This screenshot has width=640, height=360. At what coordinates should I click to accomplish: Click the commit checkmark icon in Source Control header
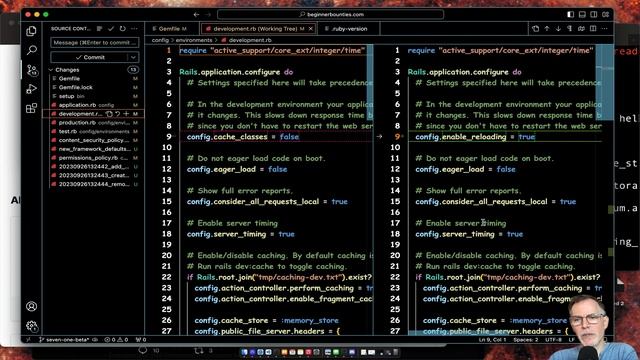[x=111, y=29]
